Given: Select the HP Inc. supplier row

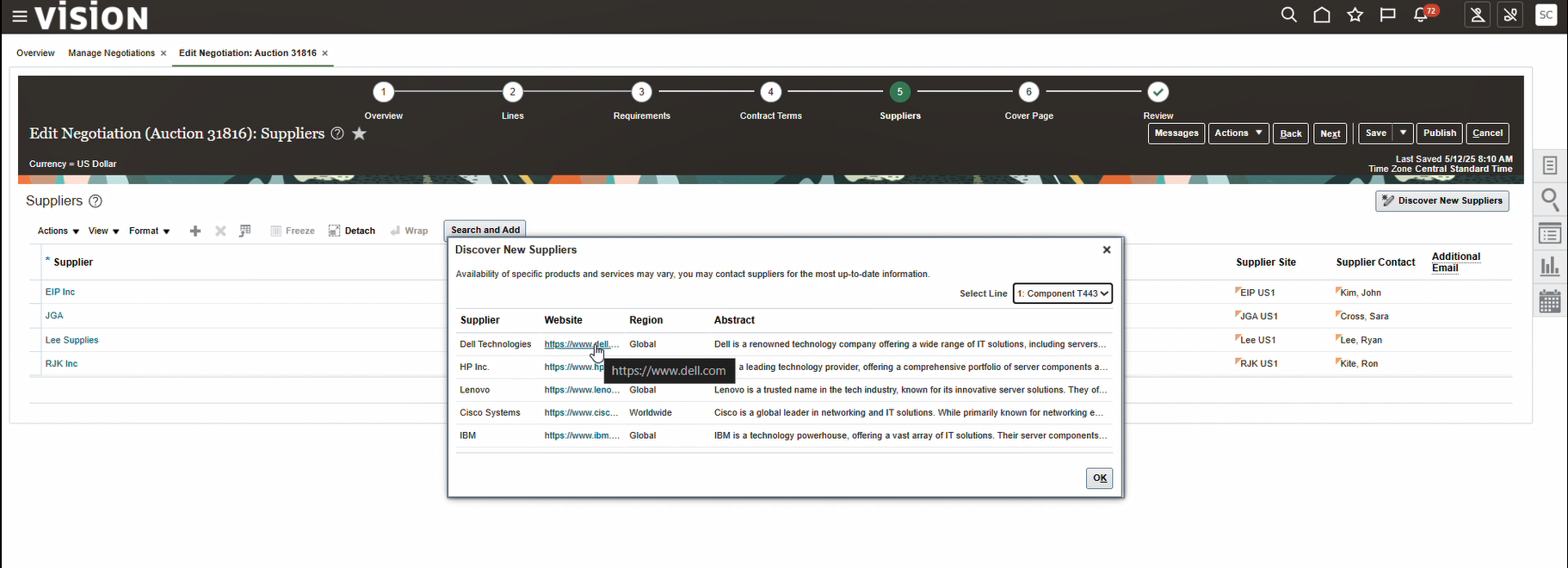Looking at the screenshot, I should [x=784, y=367].
